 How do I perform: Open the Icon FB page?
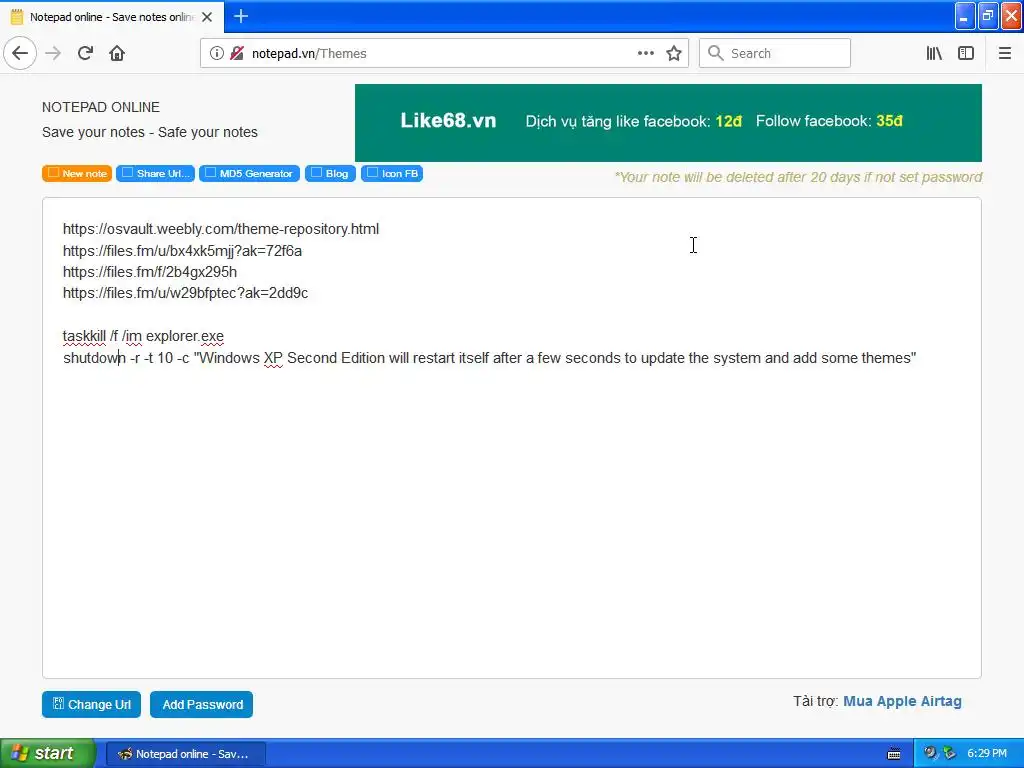tap(392, 173)
